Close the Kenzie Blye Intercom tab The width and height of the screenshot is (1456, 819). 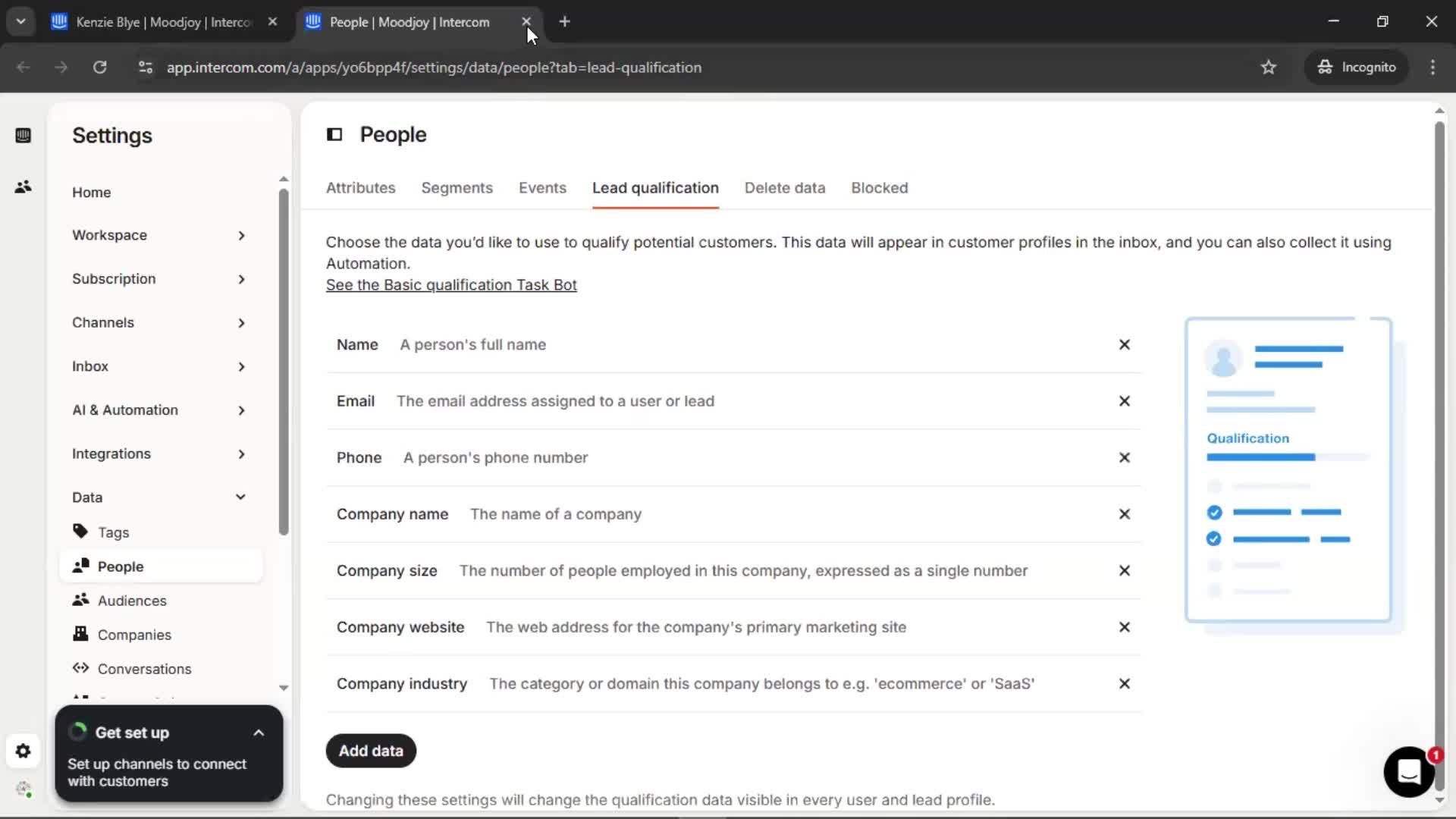(x=272, y=22)
